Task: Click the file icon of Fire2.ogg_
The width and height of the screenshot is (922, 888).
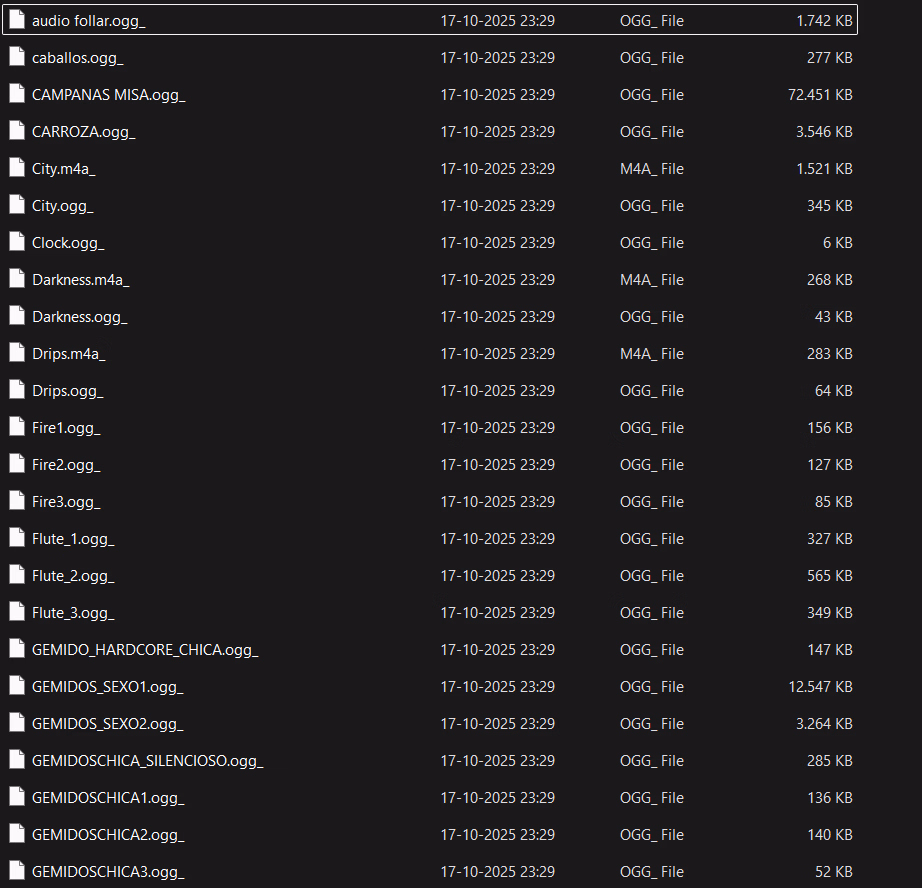Action: point(16,464)
